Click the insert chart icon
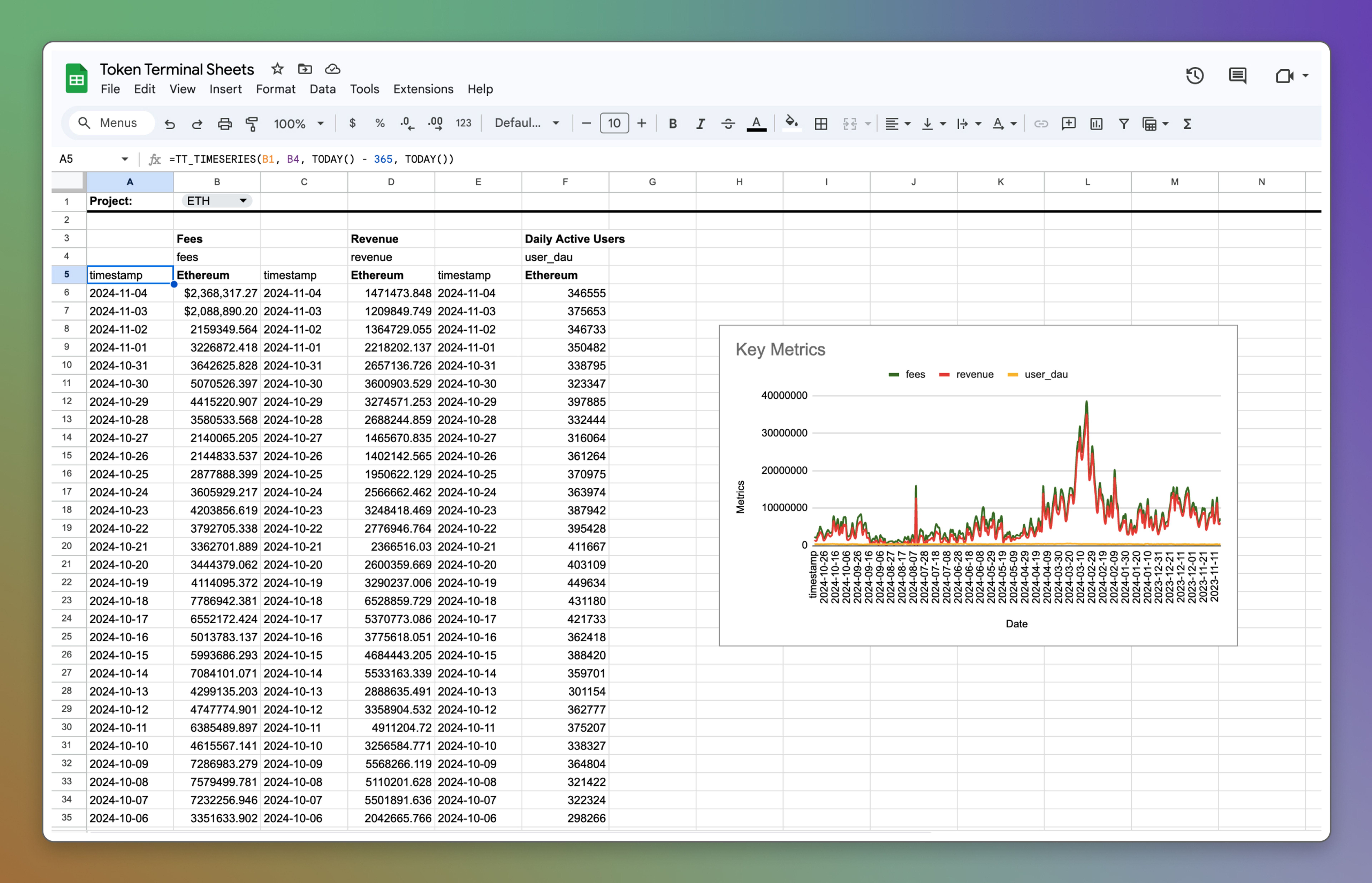 click(1096, 124)
